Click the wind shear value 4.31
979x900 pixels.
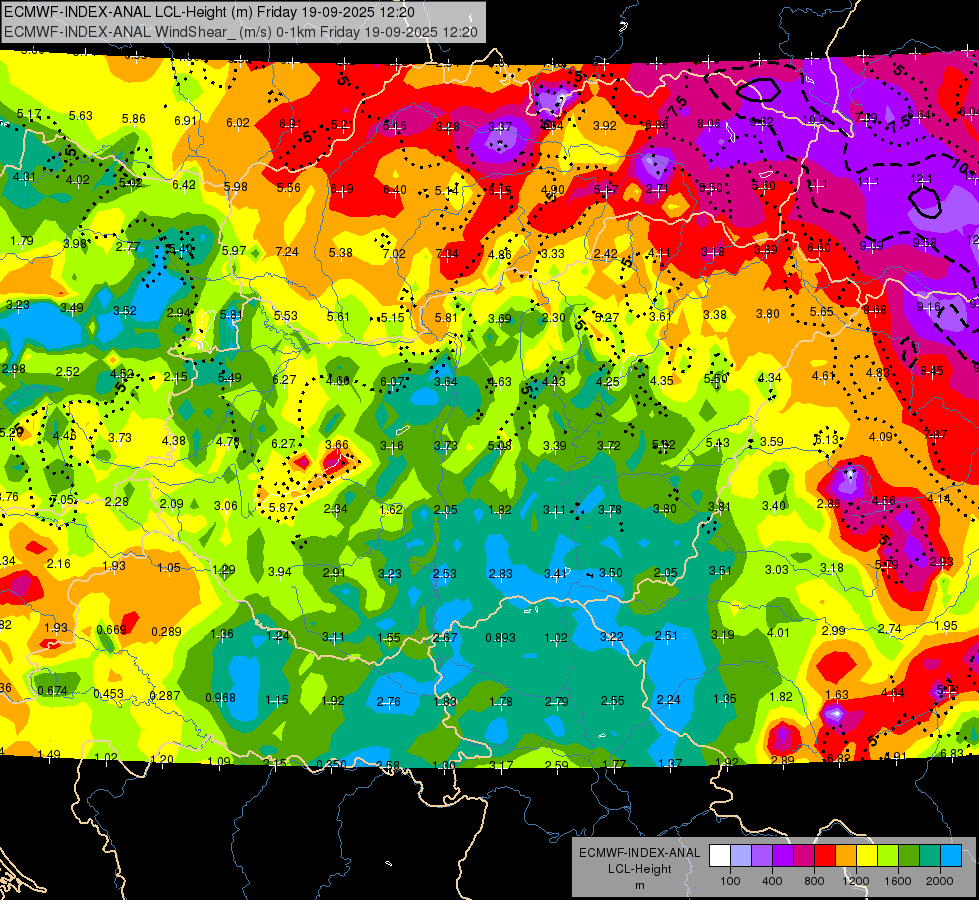(x=24, y=177)
